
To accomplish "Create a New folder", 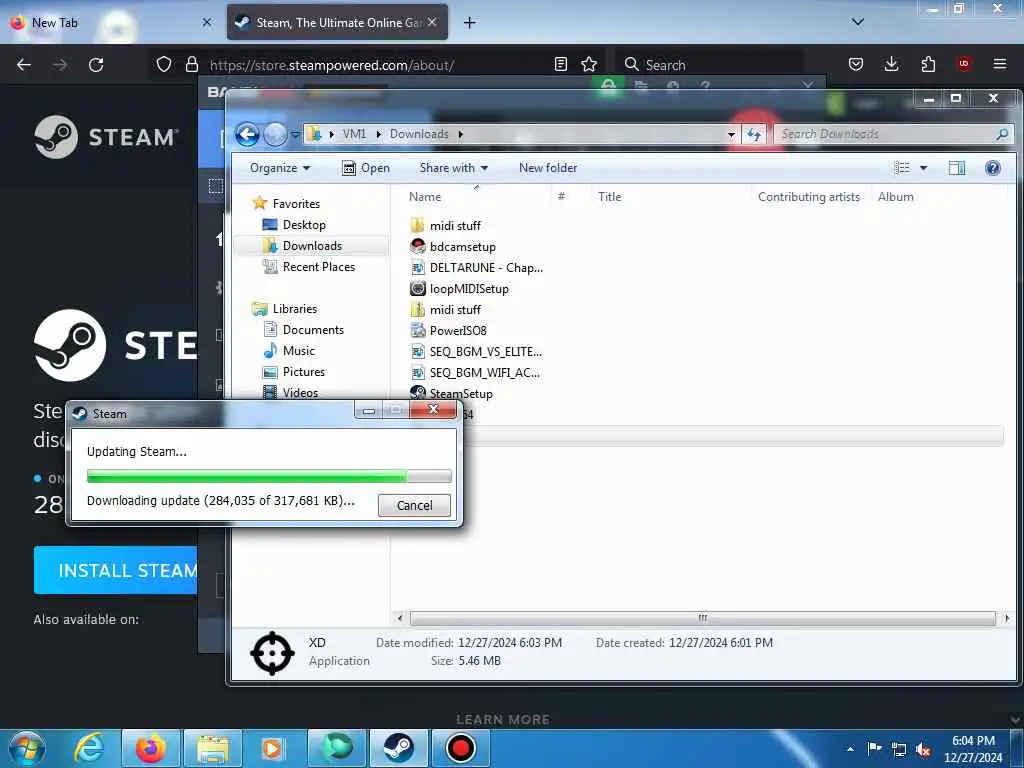I will pos(547,168).
